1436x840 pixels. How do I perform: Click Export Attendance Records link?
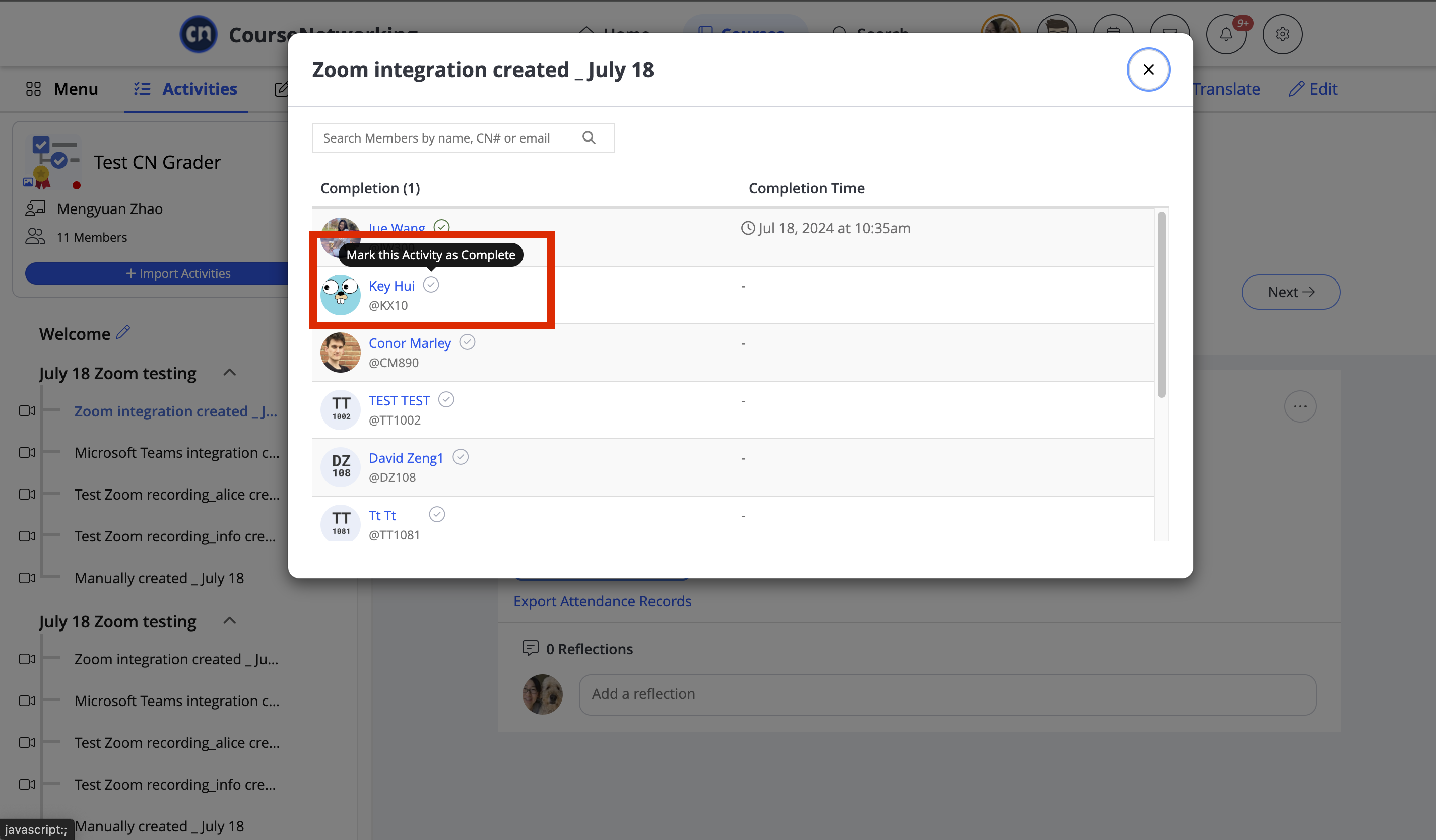[x=602, y=601]
